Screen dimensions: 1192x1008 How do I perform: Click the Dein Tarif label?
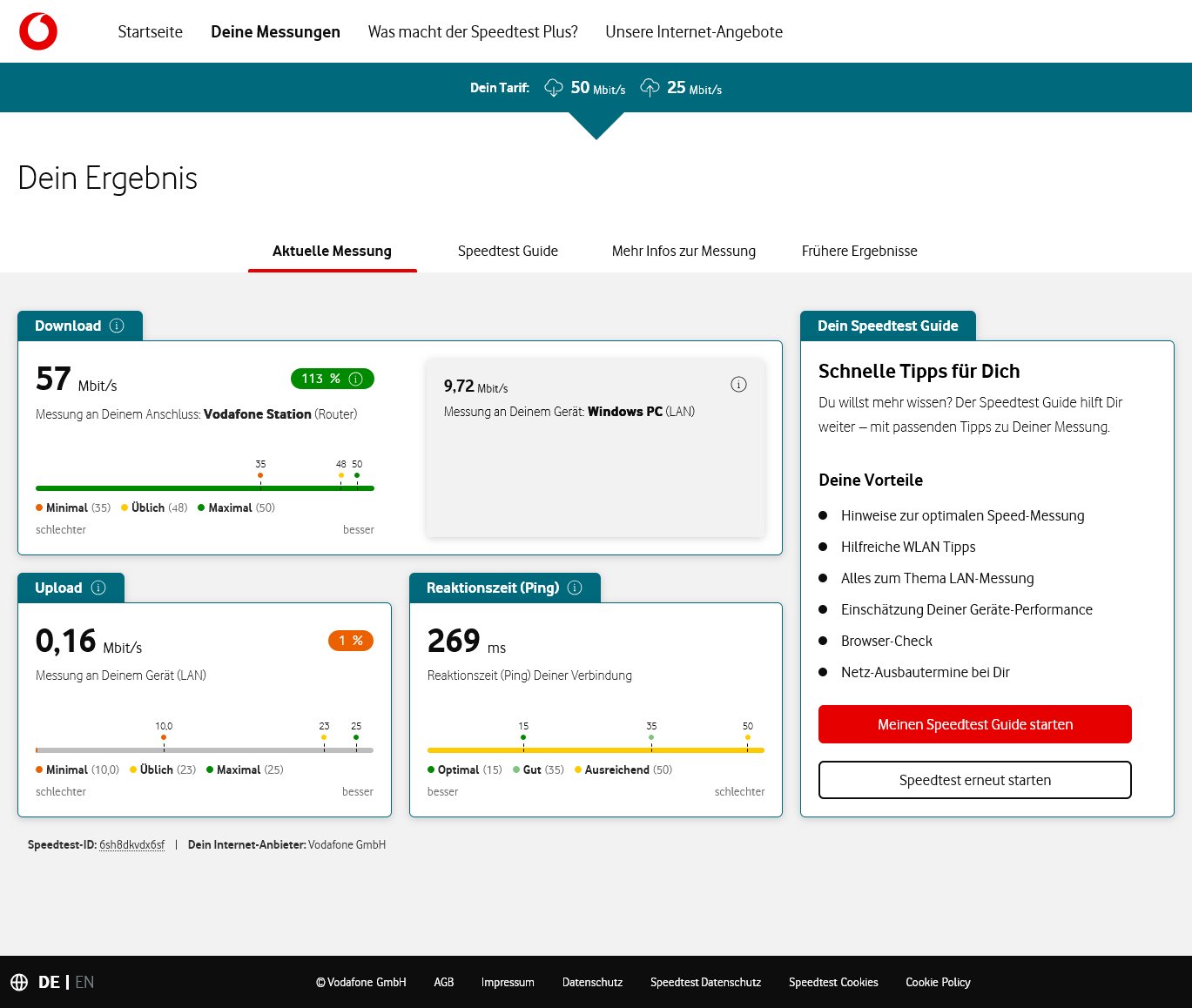[500, 88]
